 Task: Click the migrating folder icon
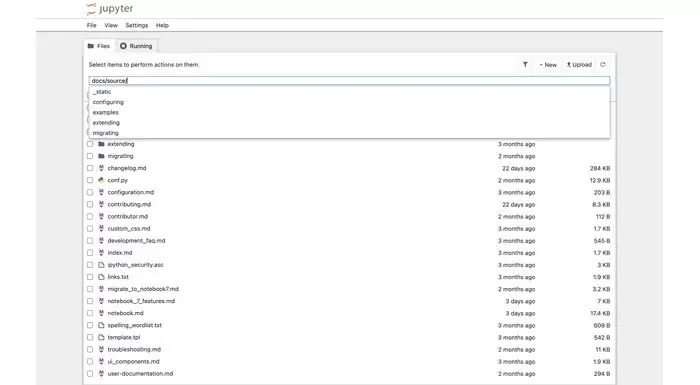[101, 156]
